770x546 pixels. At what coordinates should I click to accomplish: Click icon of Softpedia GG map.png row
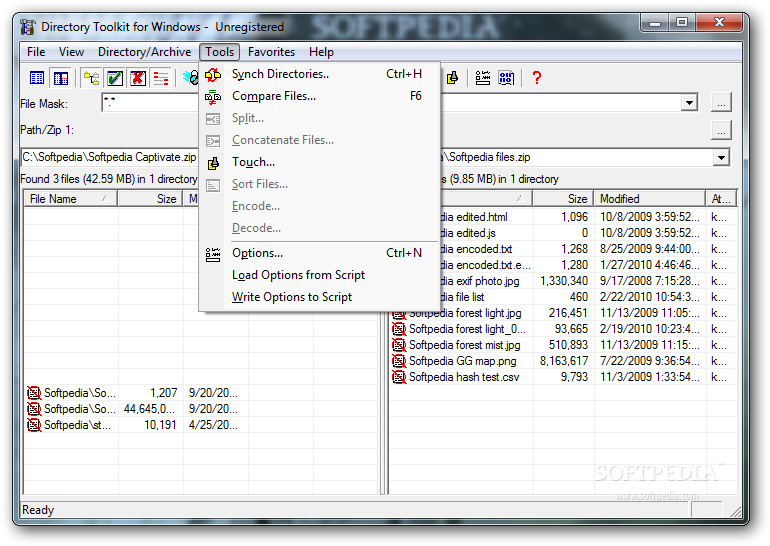(399, 361)
